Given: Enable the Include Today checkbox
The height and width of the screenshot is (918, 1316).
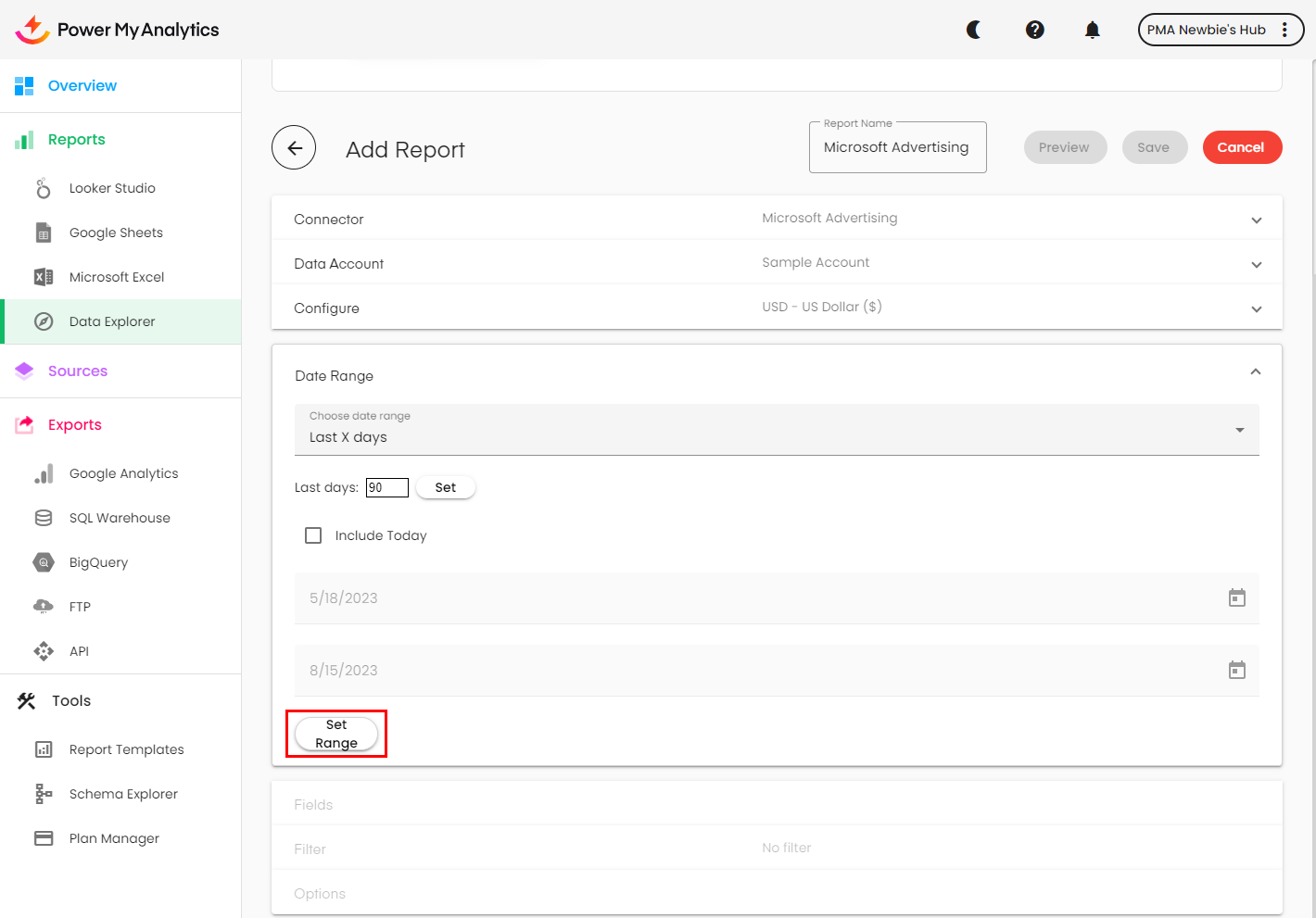Looking at the screenshot, I should (x=313, y=535).
